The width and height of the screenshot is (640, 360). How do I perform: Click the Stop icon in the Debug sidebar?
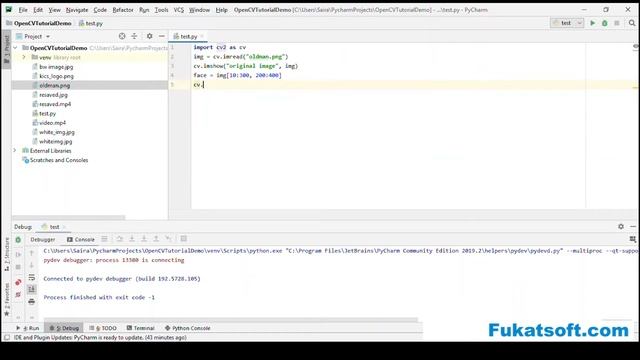(18, 267)
